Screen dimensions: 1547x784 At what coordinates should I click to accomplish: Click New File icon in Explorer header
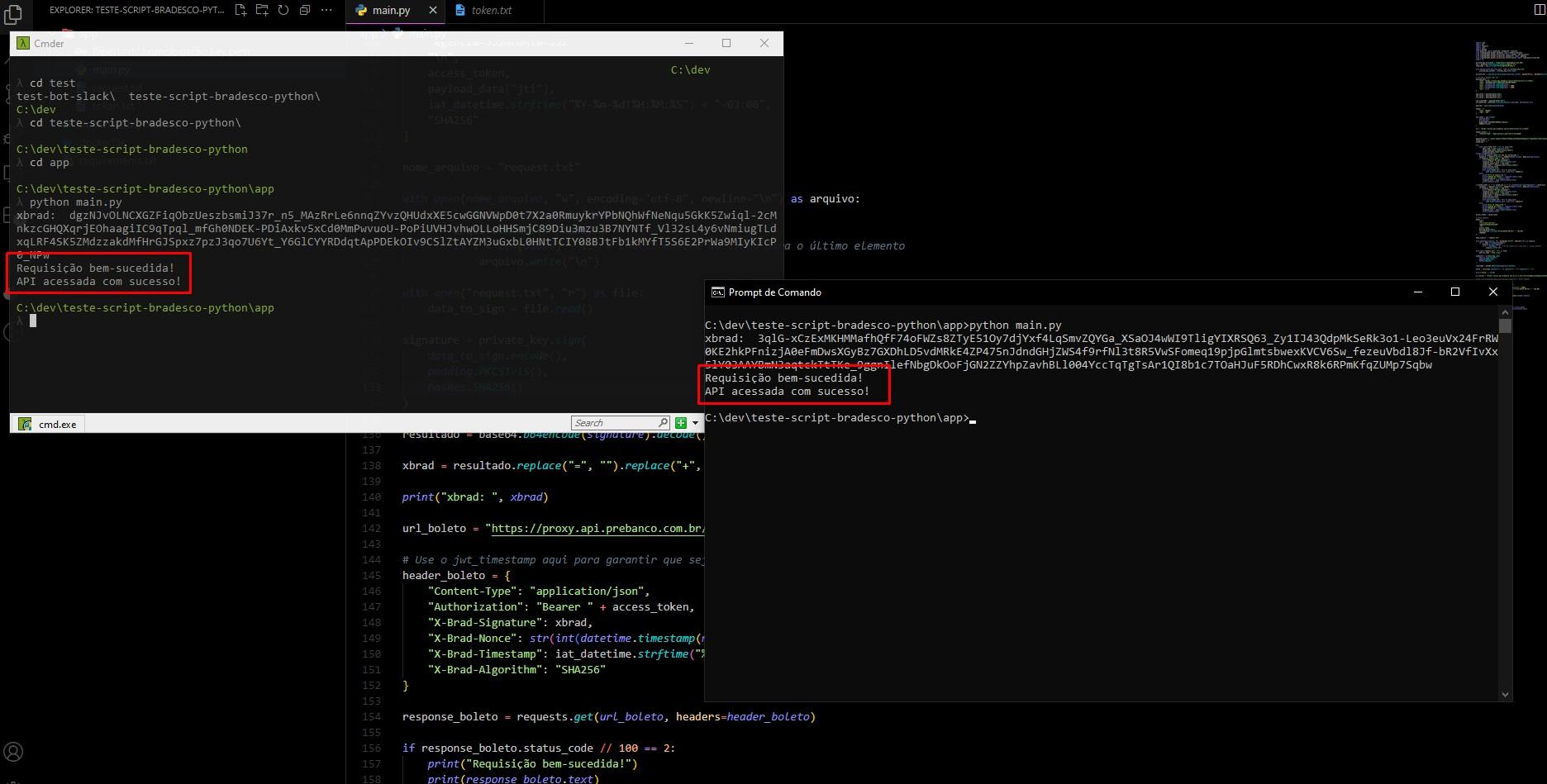click(240, 10)
